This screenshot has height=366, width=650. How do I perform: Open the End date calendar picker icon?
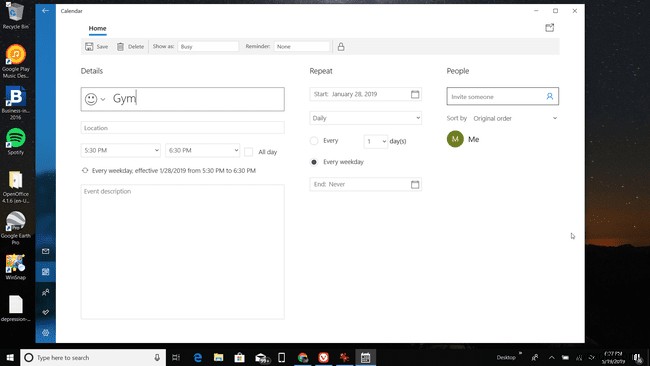pos(415,184)
